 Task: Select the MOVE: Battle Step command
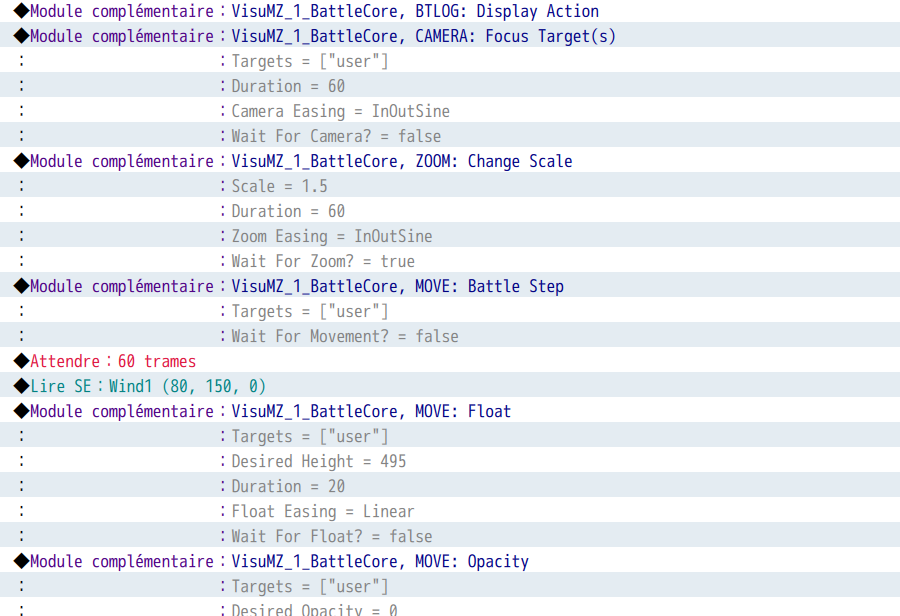pyautogui.click(x=397, y=286)
